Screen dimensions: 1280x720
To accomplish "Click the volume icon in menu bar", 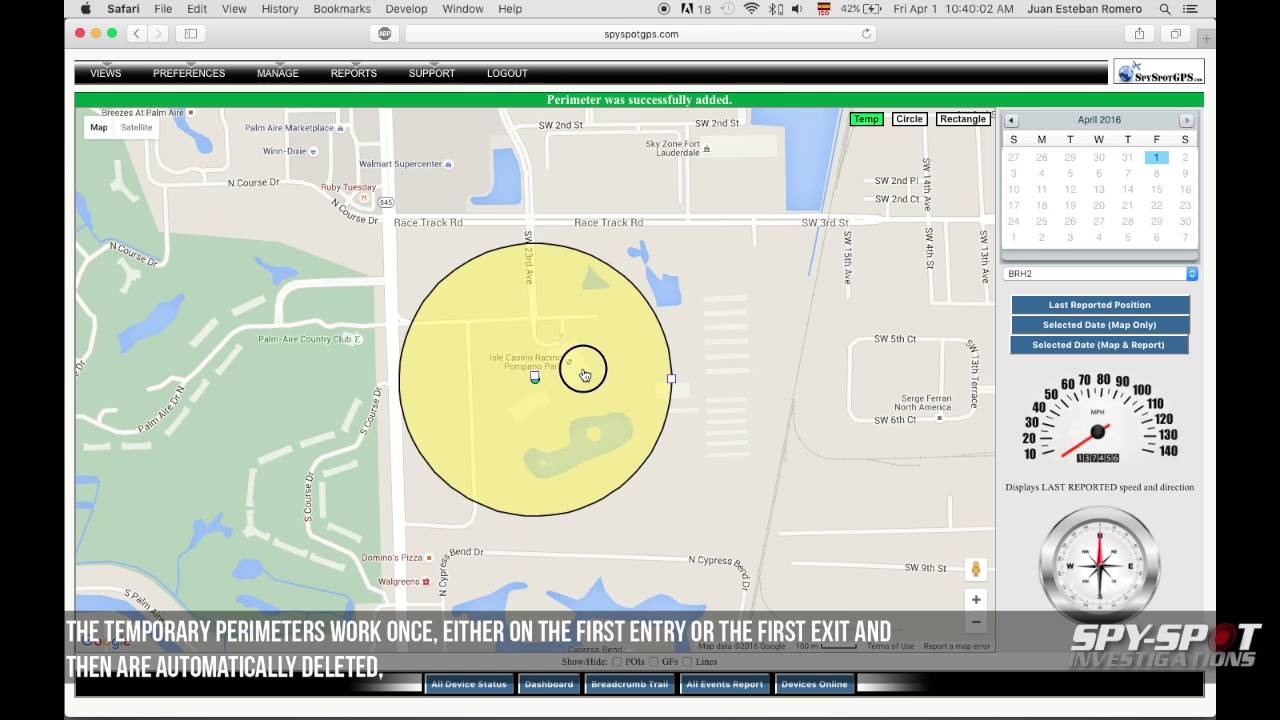I will click(797, 9).
